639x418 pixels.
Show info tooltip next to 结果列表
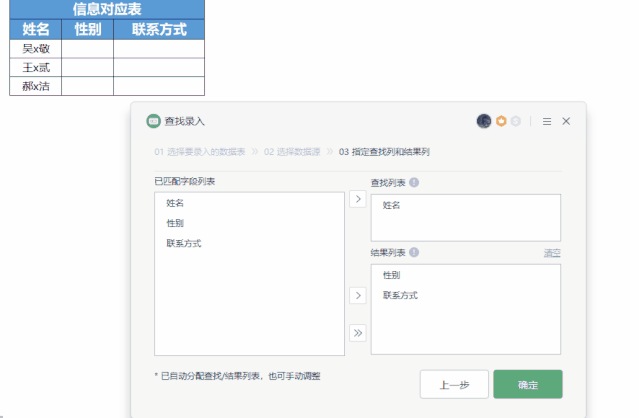tap(414, 252)
